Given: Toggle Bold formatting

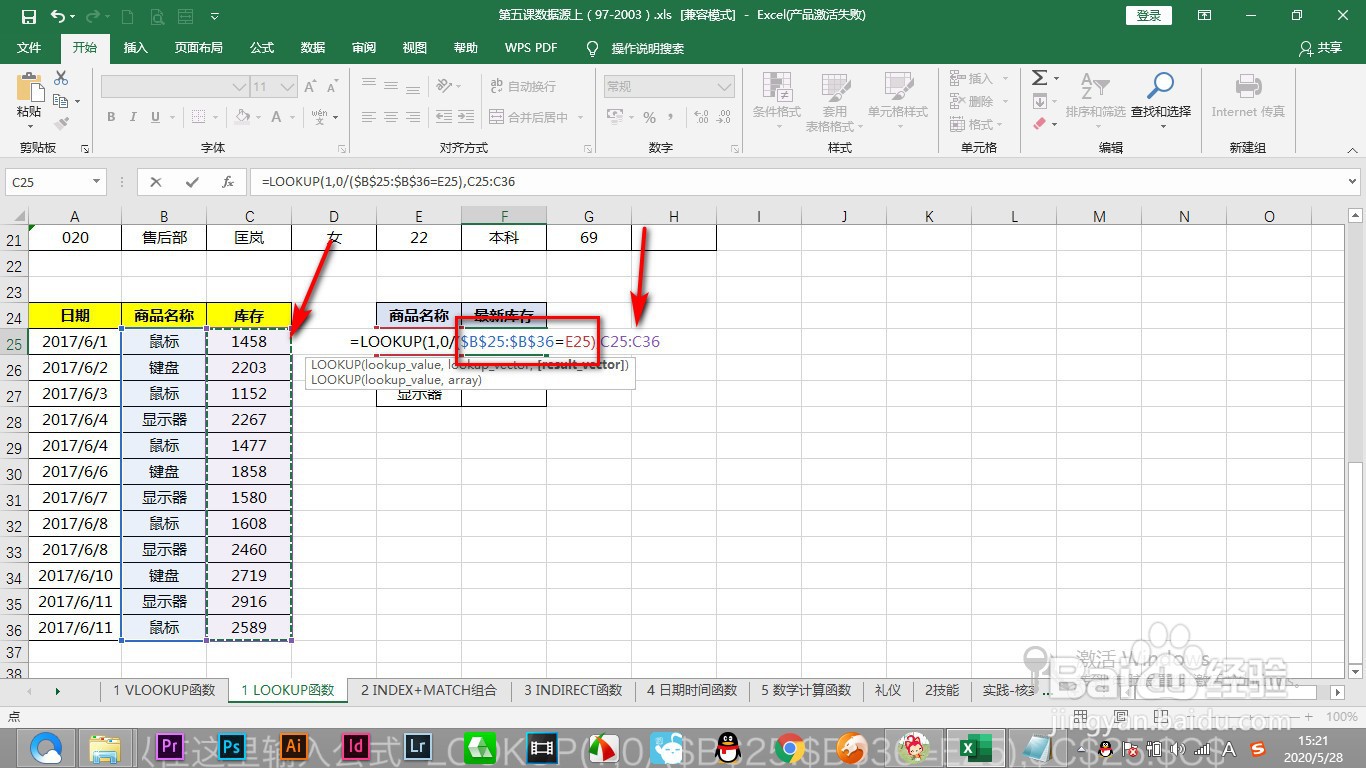Looking at the screenshot, I should click(111, 117).
